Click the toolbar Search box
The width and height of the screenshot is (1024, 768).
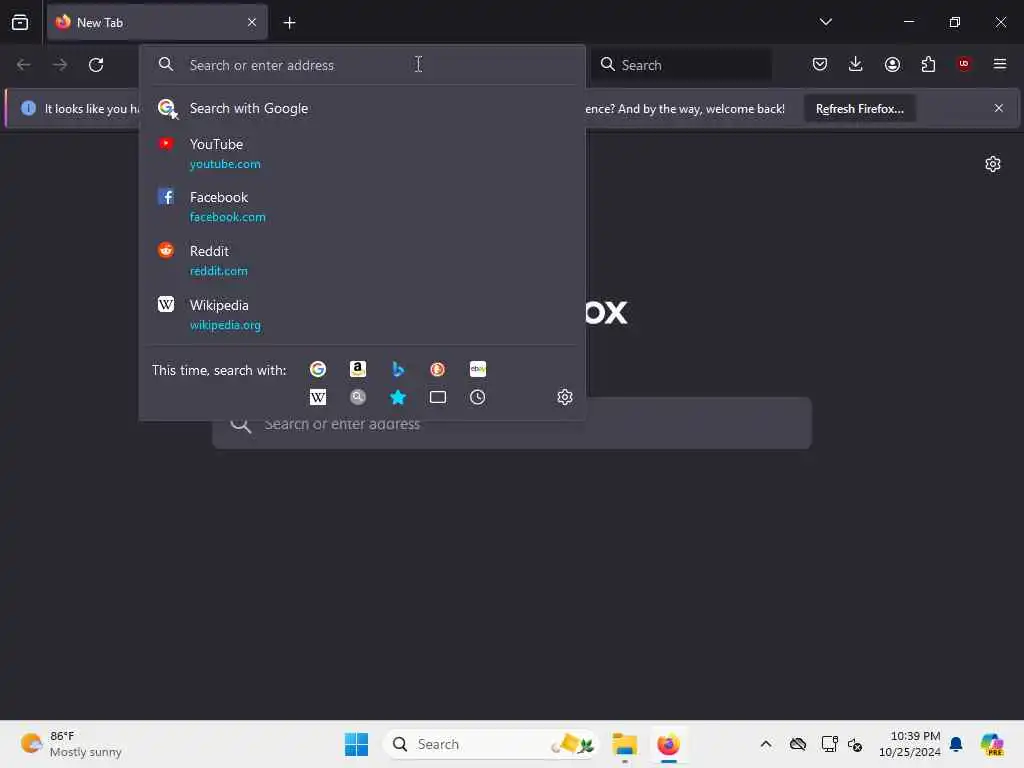[x=682, y=65]
